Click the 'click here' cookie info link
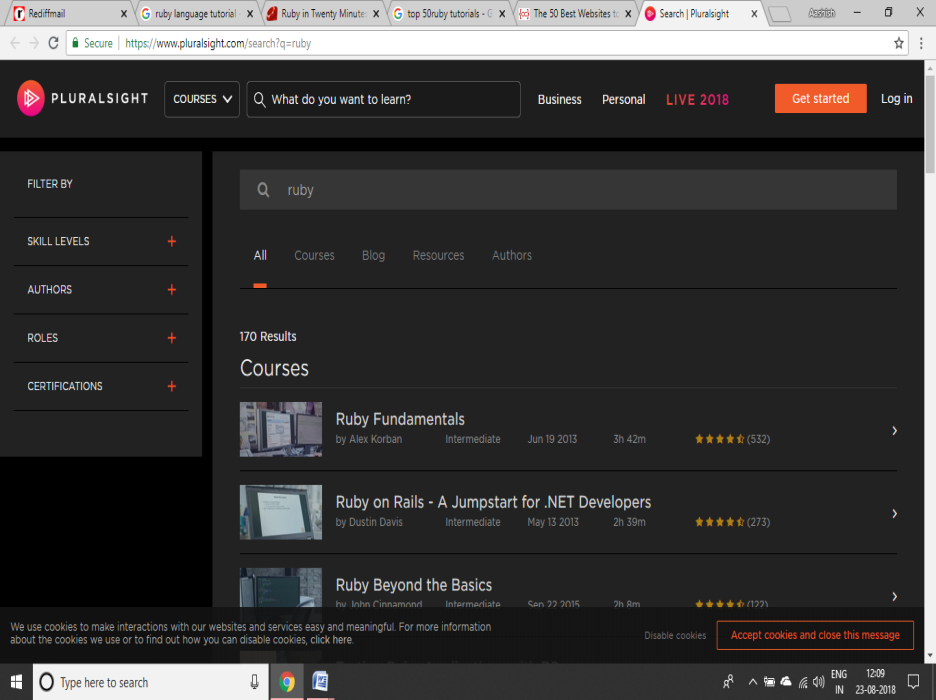936x700 pixels. (331, 640)
